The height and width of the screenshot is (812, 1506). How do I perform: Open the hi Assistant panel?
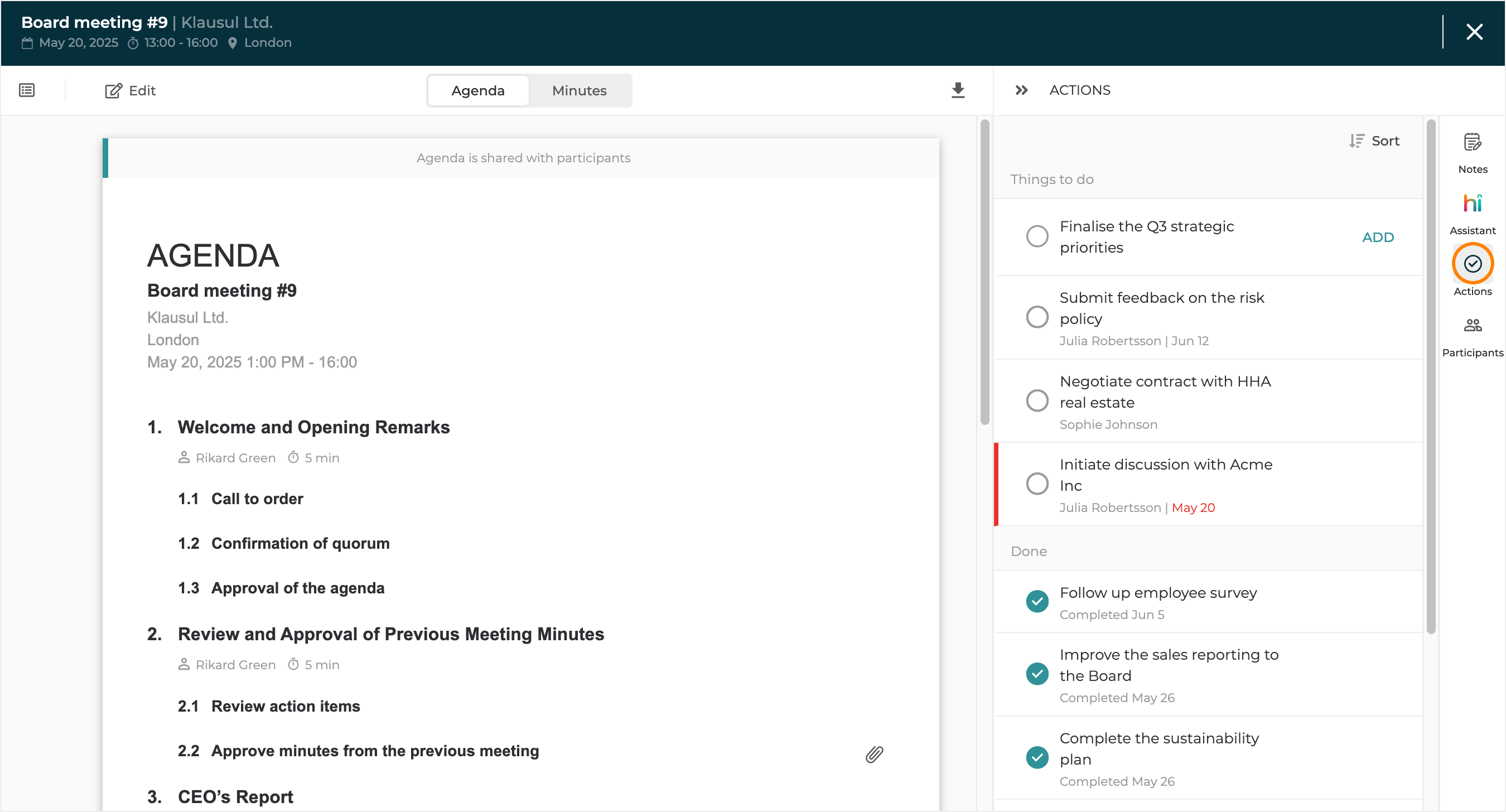click(1471, 204)
